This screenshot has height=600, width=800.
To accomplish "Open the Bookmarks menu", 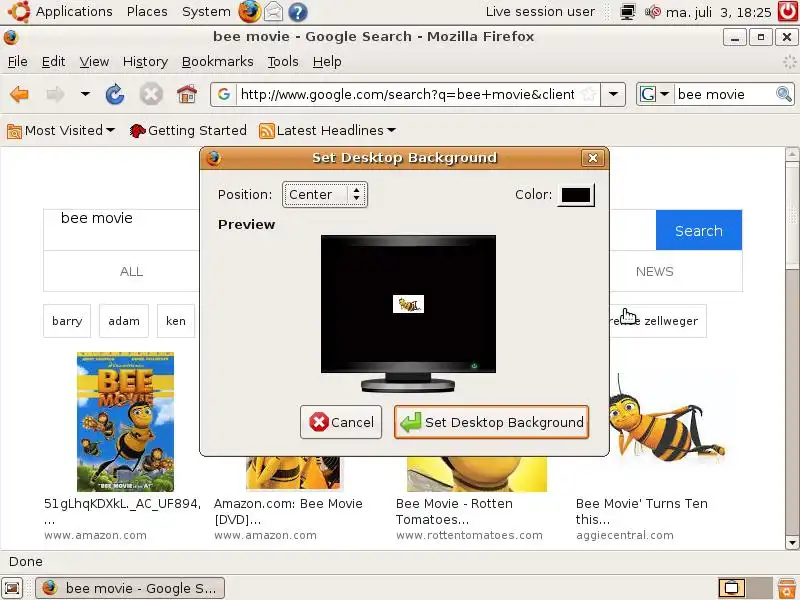I will click(x=218, y=62).
